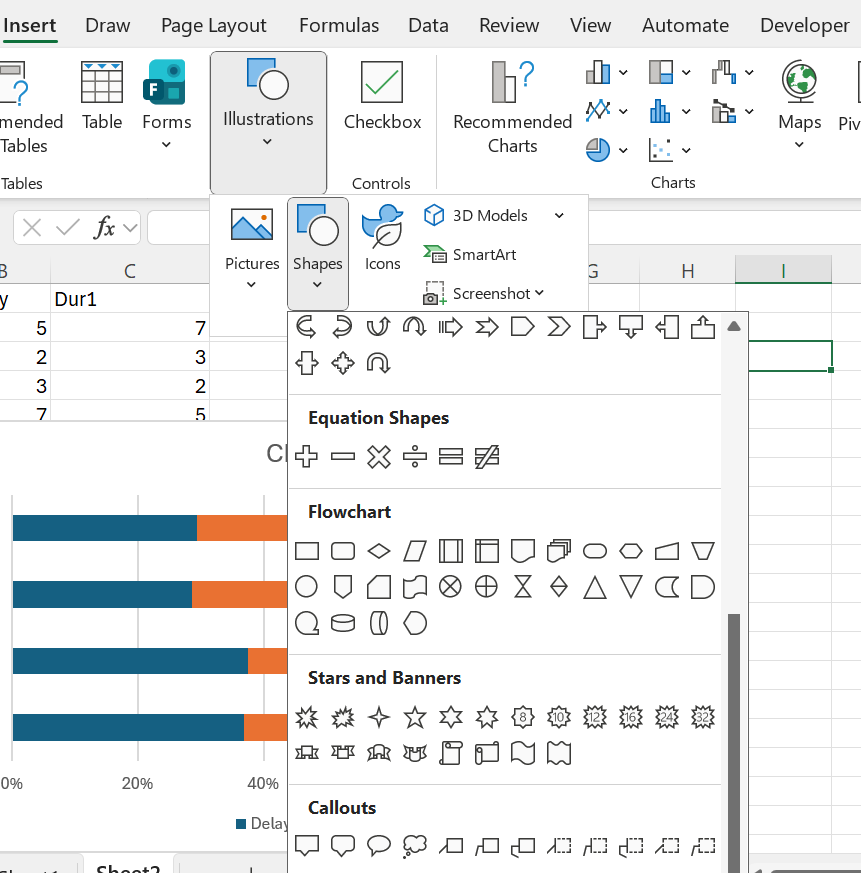Image resolution: width=861 pixels, height=873 pixels.
Task: Pick the Flowchart Process rectangle shape
Action: tap(307, 551)
